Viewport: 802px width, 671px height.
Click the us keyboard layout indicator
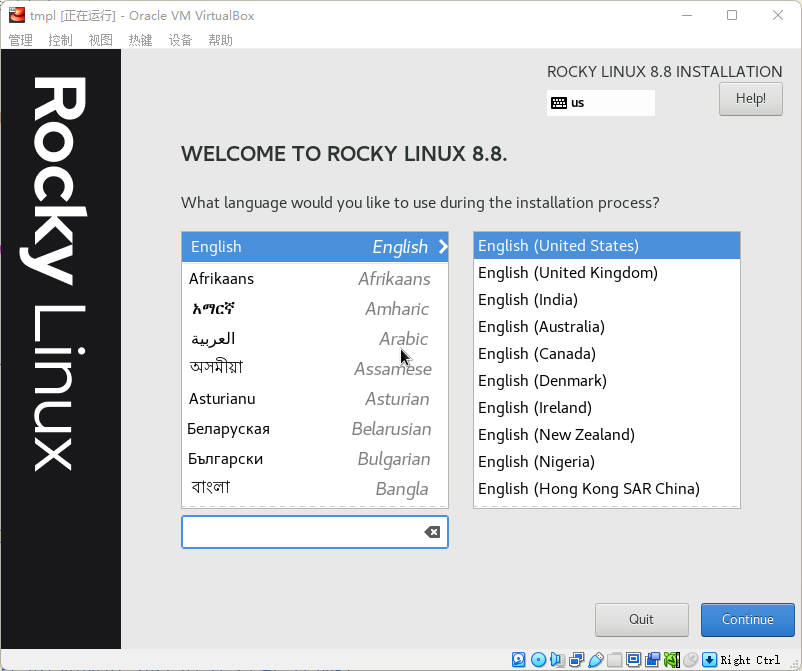[600, 103]
